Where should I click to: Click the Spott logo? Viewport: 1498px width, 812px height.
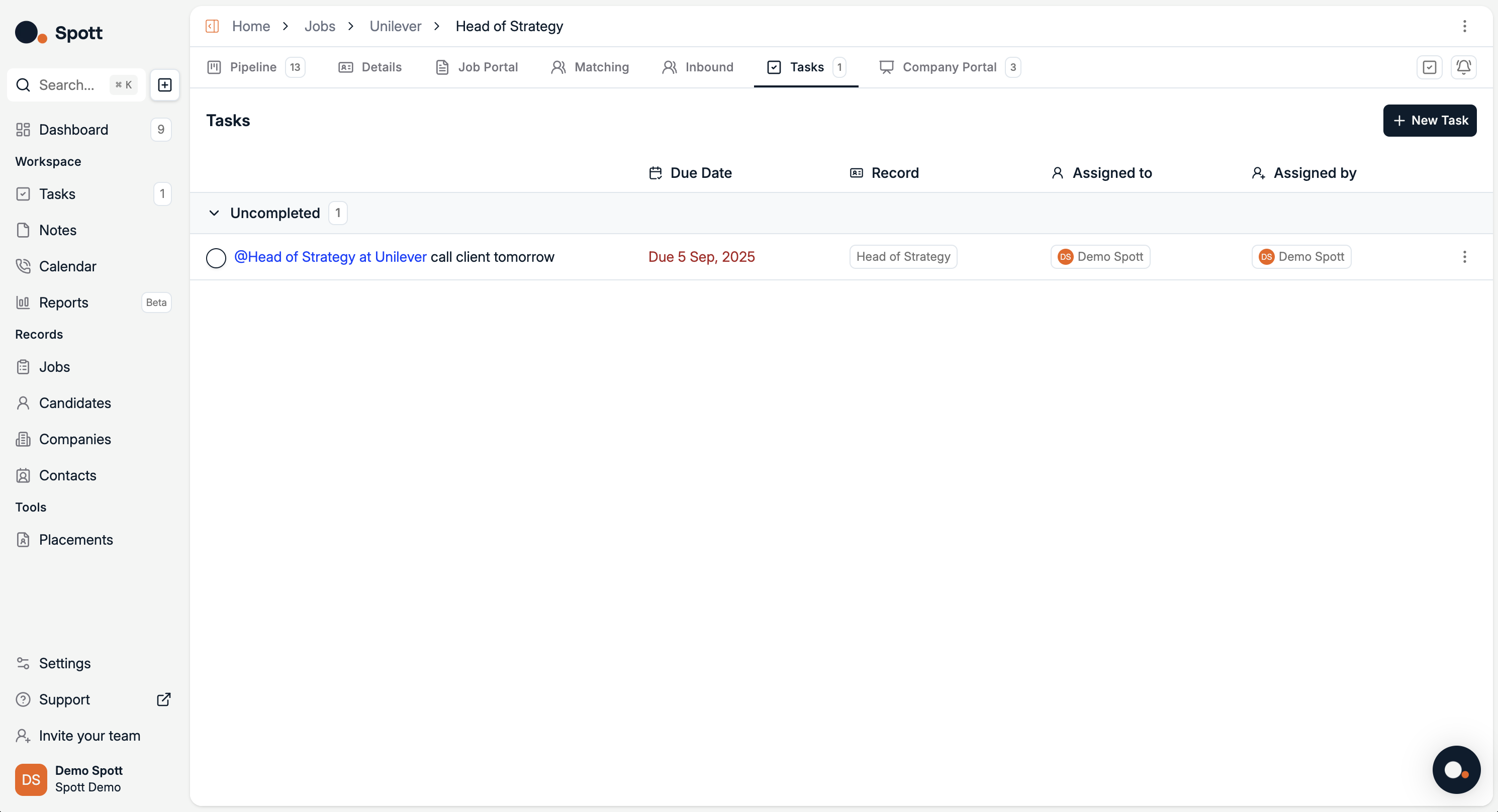pyautogui.click(x=59, y=33)
